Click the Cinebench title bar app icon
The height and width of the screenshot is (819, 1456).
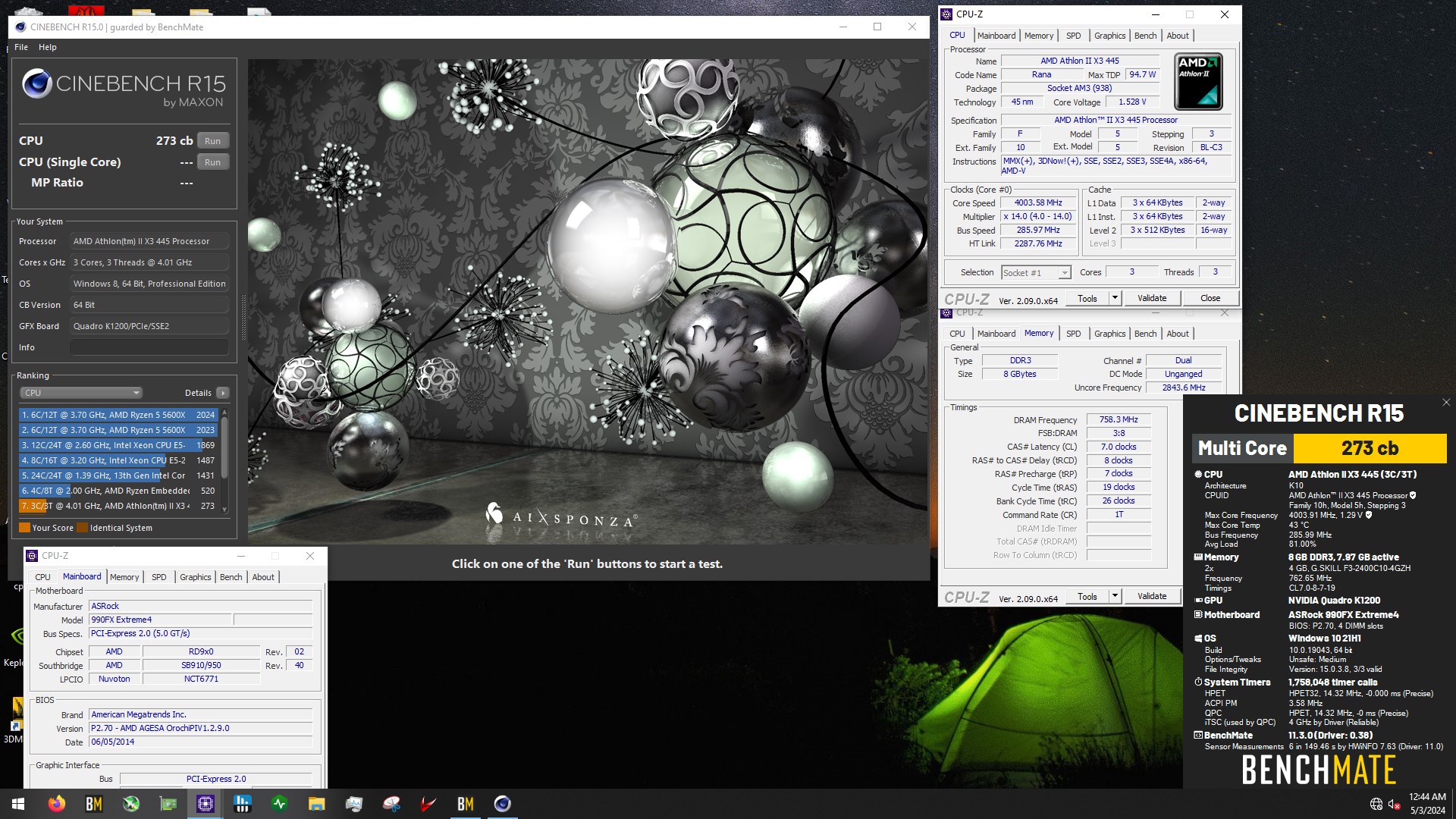tap(20, 27)
